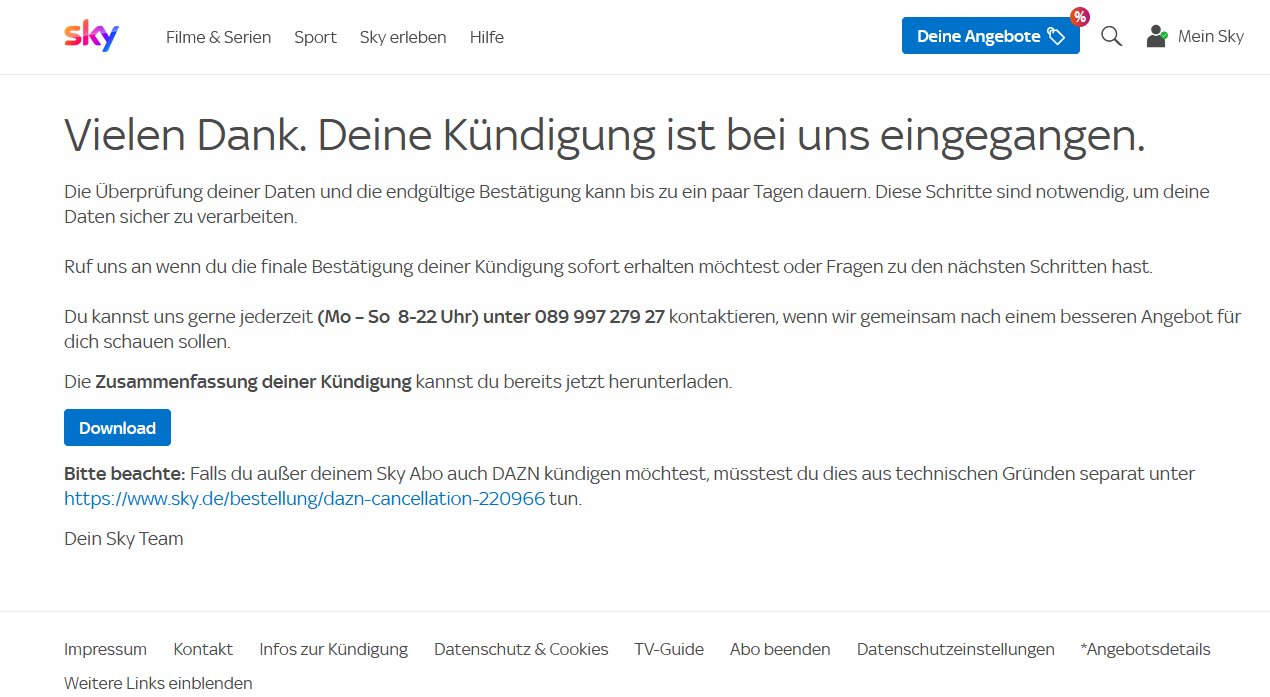Image resolution: width=1270 pixels, height=697 pixels.
Task: Open Kontakt footer link
Action: [x=203, y=649]
